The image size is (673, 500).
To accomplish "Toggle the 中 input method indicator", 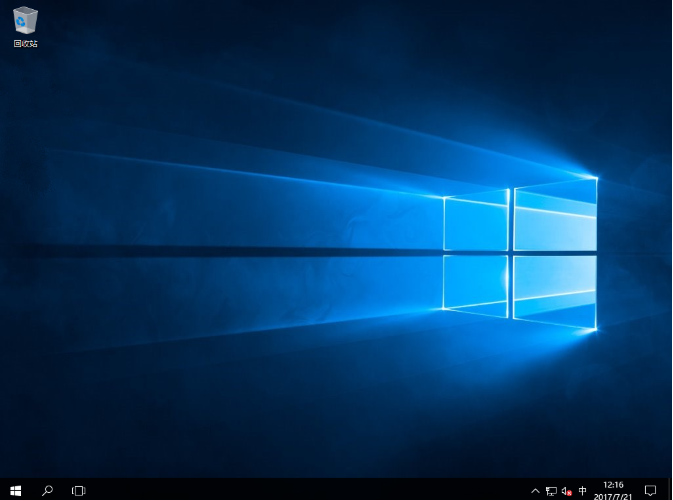I will click(583, 491).
